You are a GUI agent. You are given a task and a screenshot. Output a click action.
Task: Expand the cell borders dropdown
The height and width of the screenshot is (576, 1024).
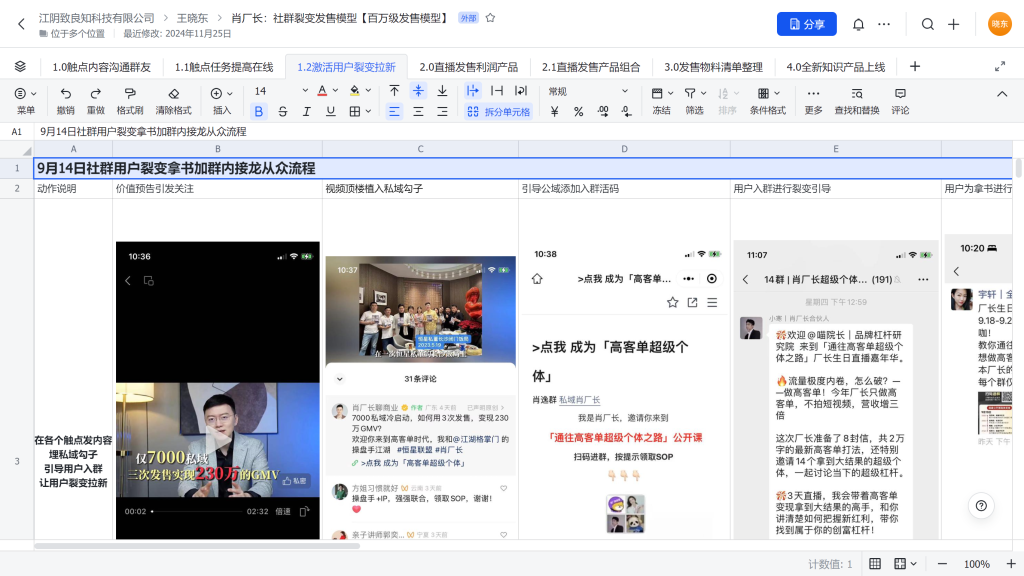coord(368,112)
